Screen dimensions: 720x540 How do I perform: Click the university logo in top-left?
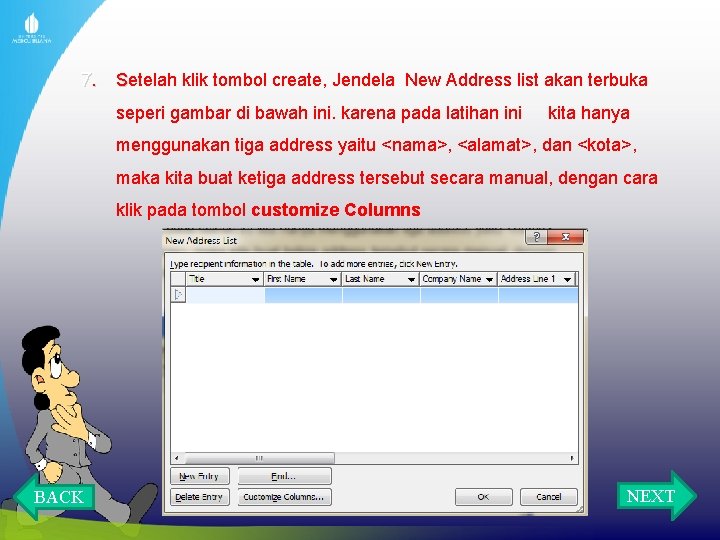tap(31, 28)
